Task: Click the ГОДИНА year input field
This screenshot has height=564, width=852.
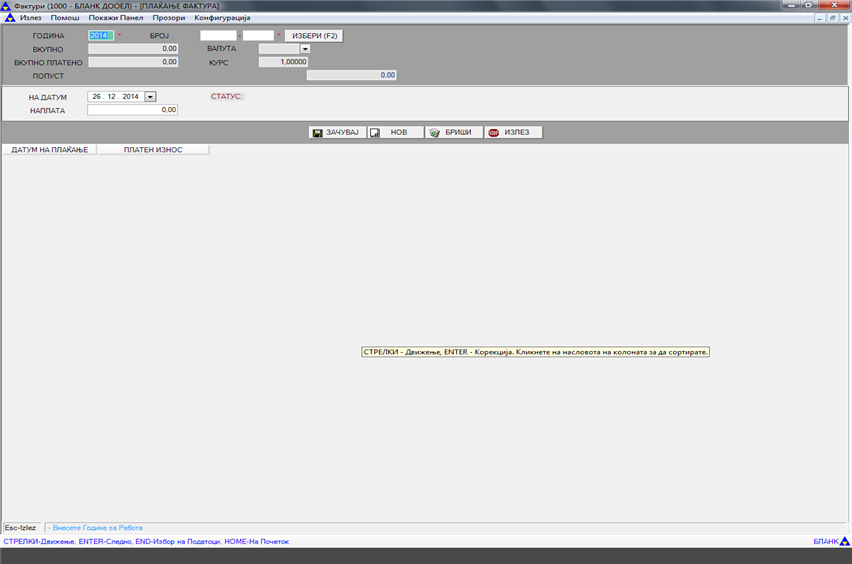Action: pyautogui.click(x=100, y=35)
